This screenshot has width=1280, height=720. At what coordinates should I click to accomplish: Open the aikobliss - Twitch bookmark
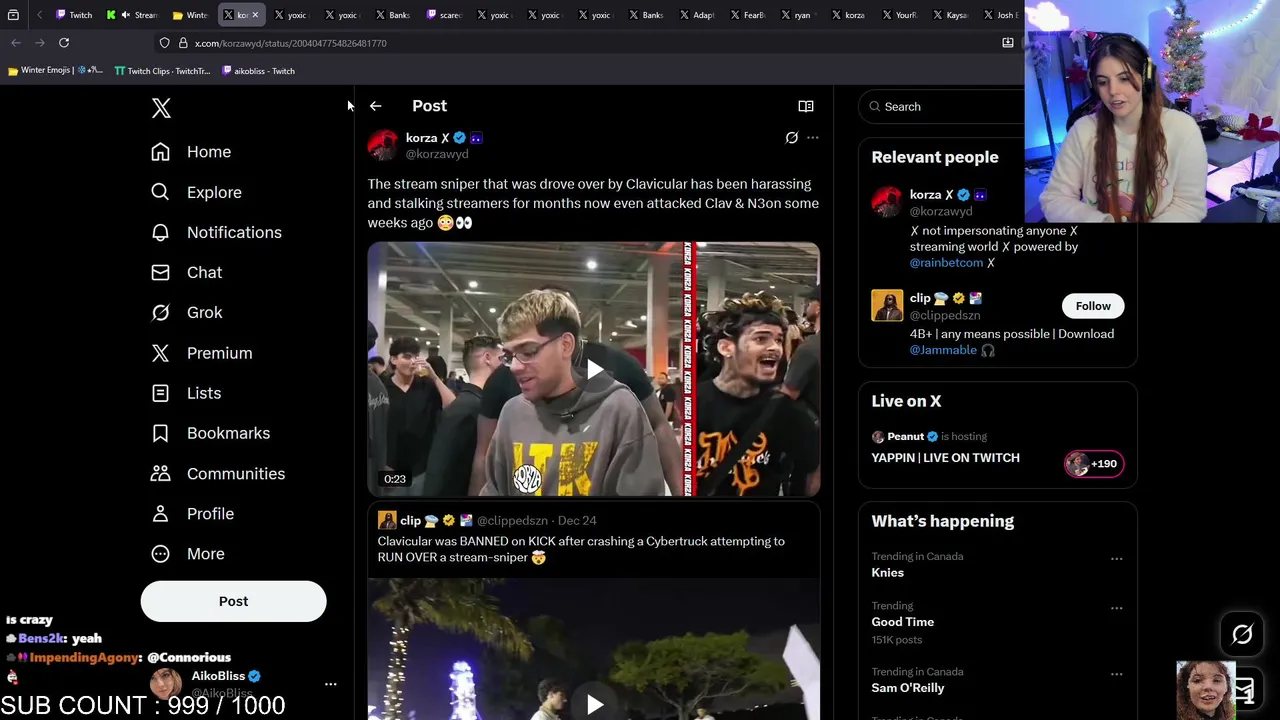click(x=258, y=71)
